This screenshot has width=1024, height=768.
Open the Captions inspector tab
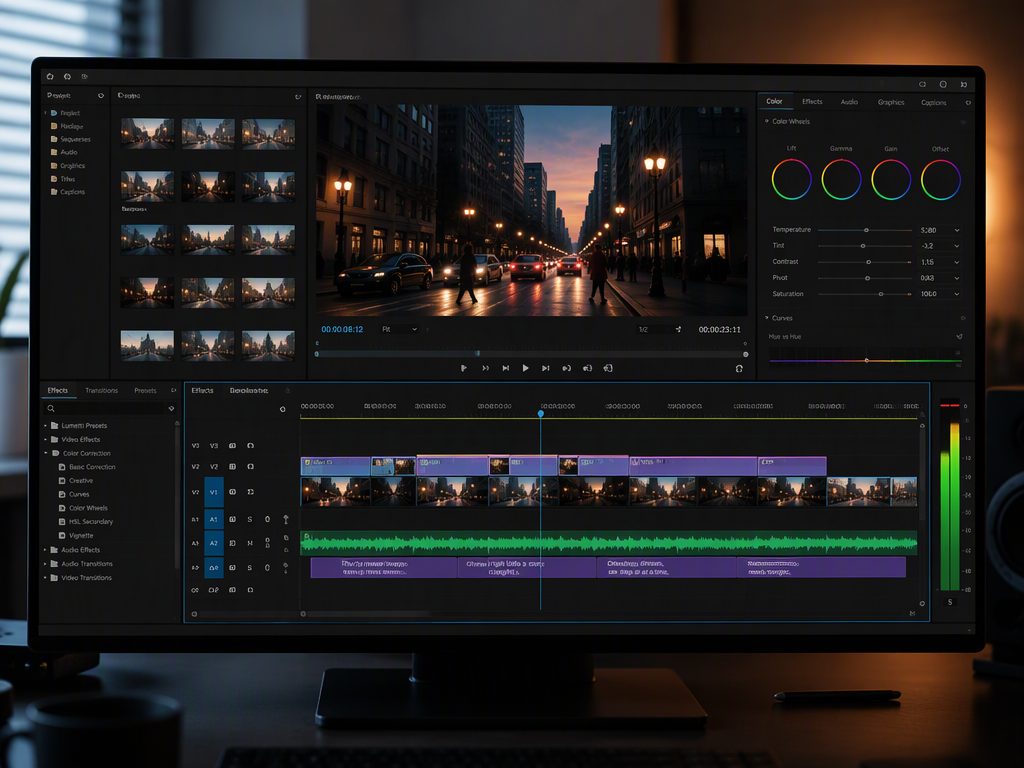coord(933,103)
